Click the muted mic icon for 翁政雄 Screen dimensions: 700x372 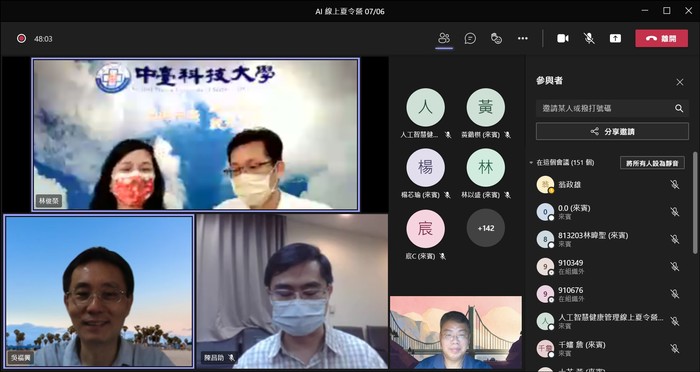[675, 184]
